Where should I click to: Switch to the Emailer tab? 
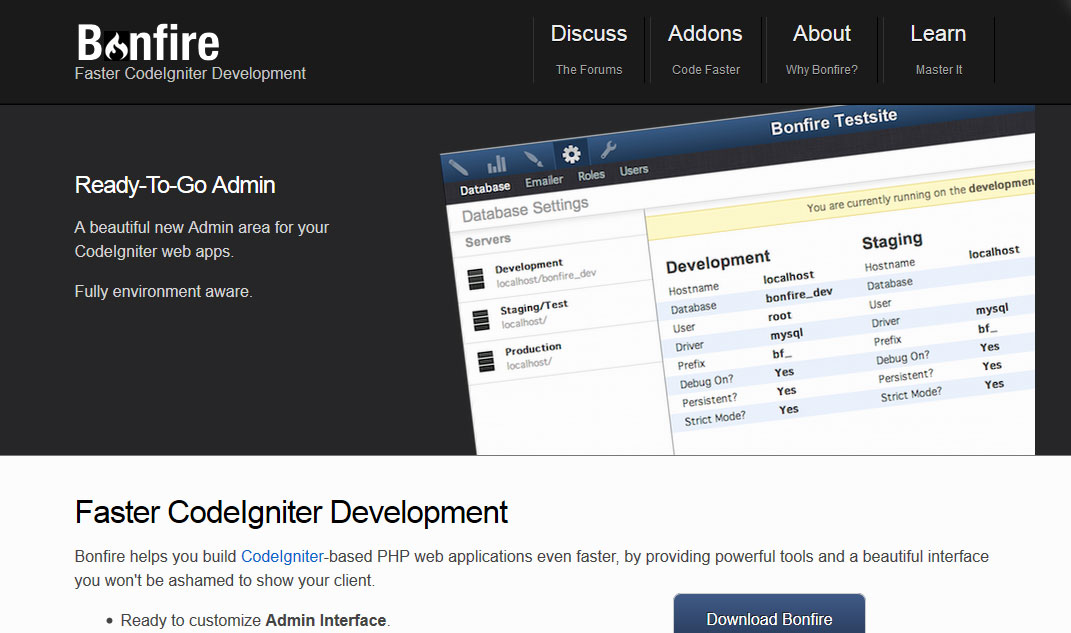tap(544, 181)
